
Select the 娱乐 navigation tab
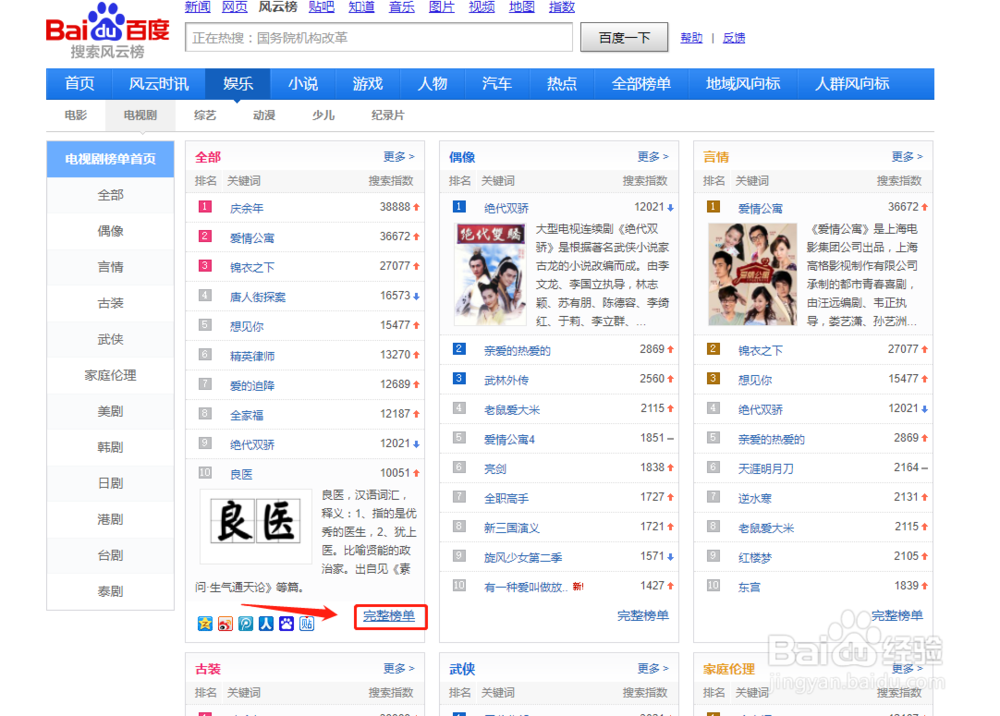tap(238, 84)
